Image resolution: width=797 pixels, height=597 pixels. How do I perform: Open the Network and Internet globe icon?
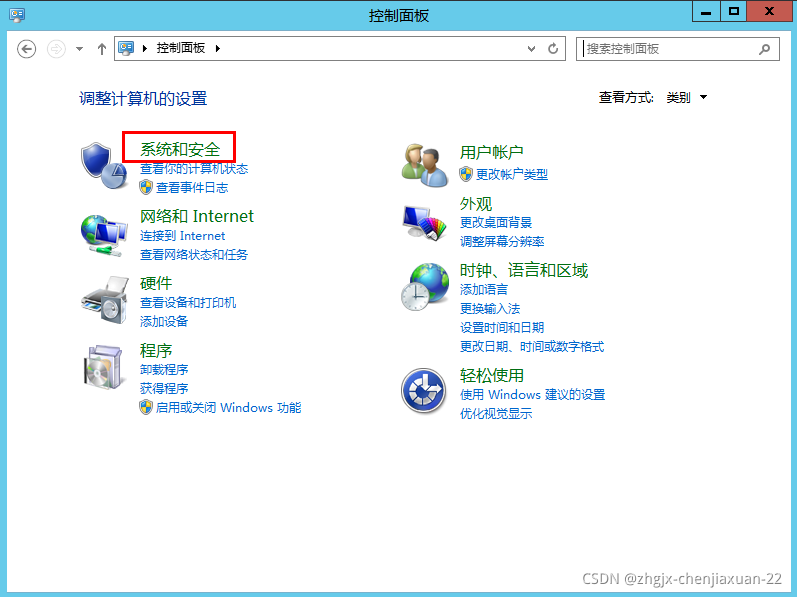click(x=104, y=233)
